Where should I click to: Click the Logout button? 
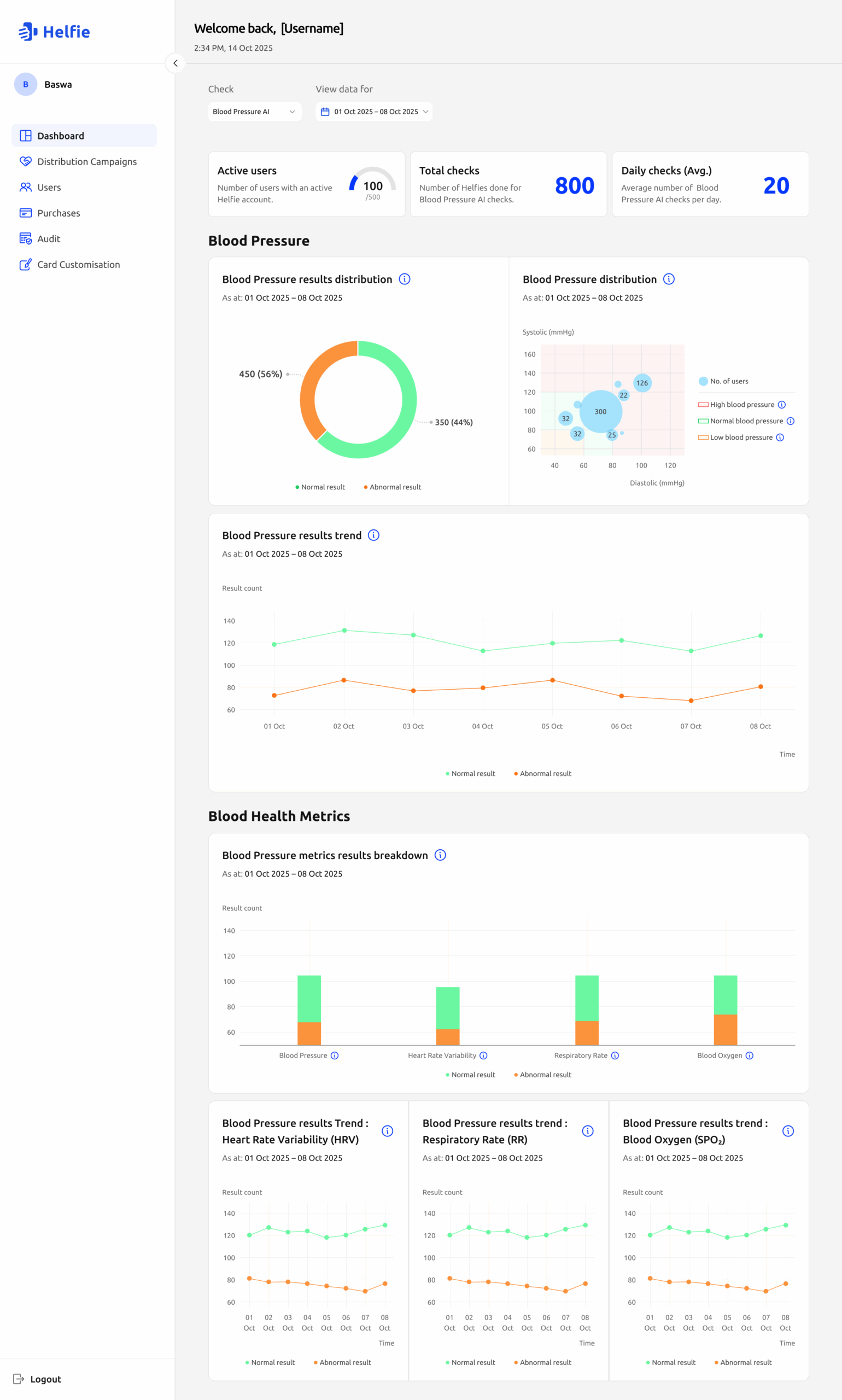pos(37,1379)
